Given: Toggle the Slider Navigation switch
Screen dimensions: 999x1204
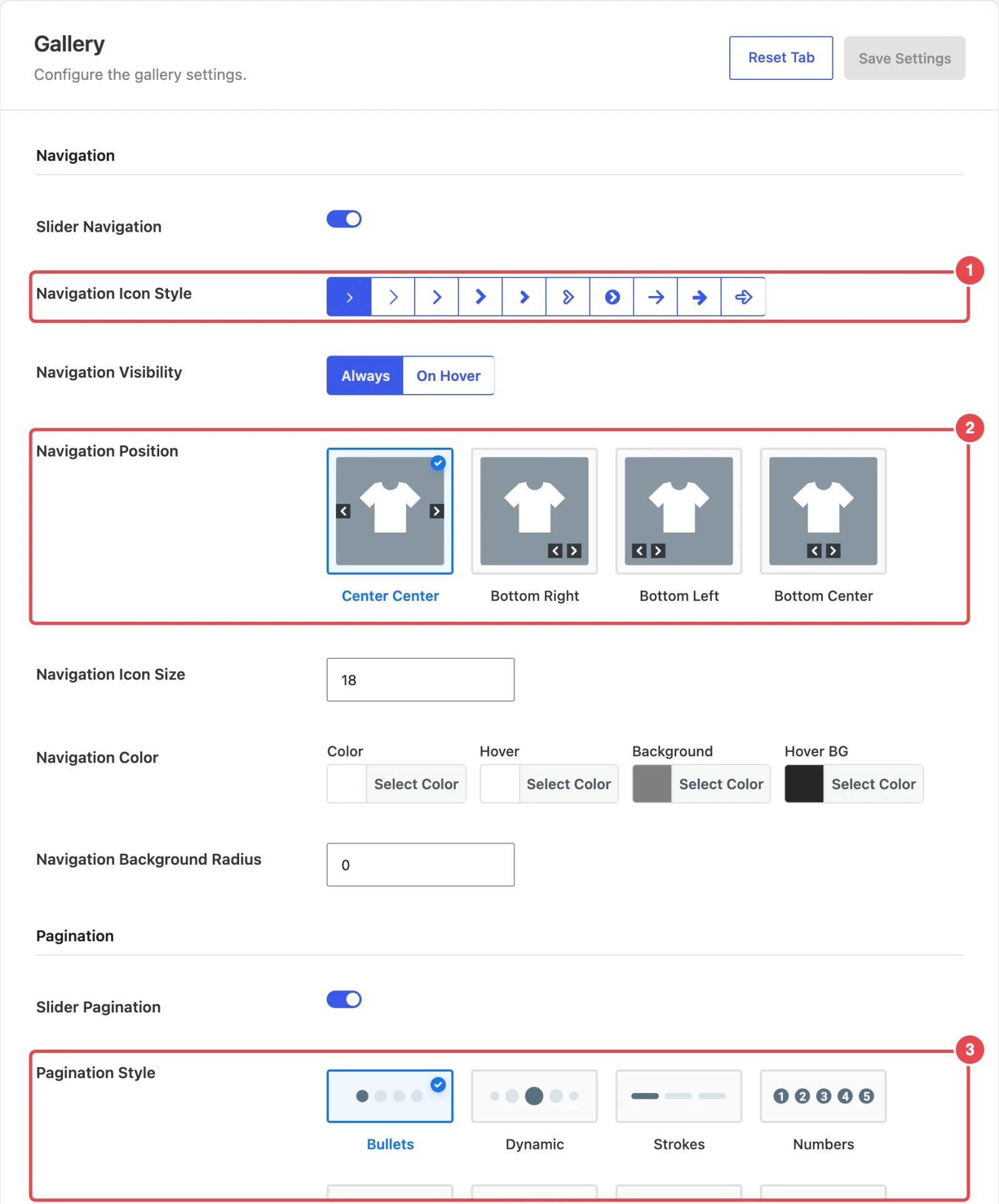Looking at the screenshot, I should click(x=344, y=219).
